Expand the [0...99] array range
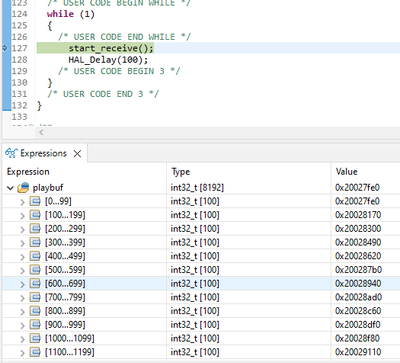 click(x=22, y=202)
